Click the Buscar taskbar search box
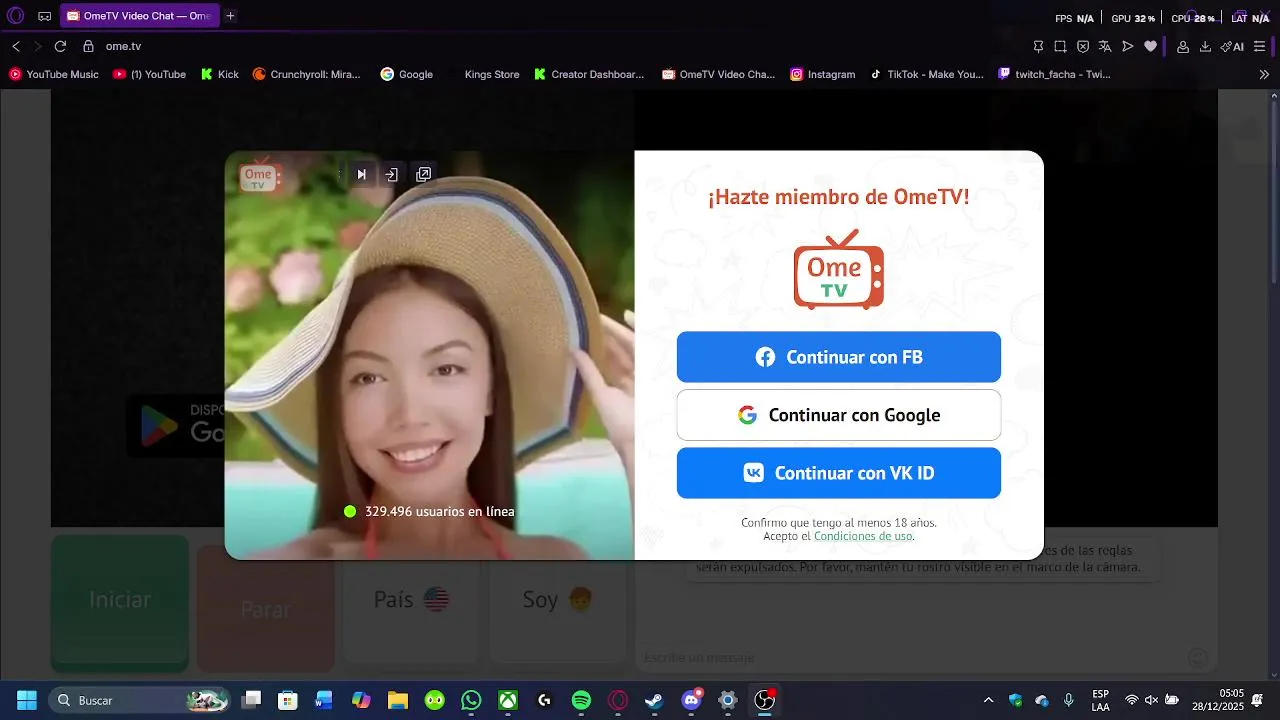The width and height of the screenshot is (1280, 720). 140,700
